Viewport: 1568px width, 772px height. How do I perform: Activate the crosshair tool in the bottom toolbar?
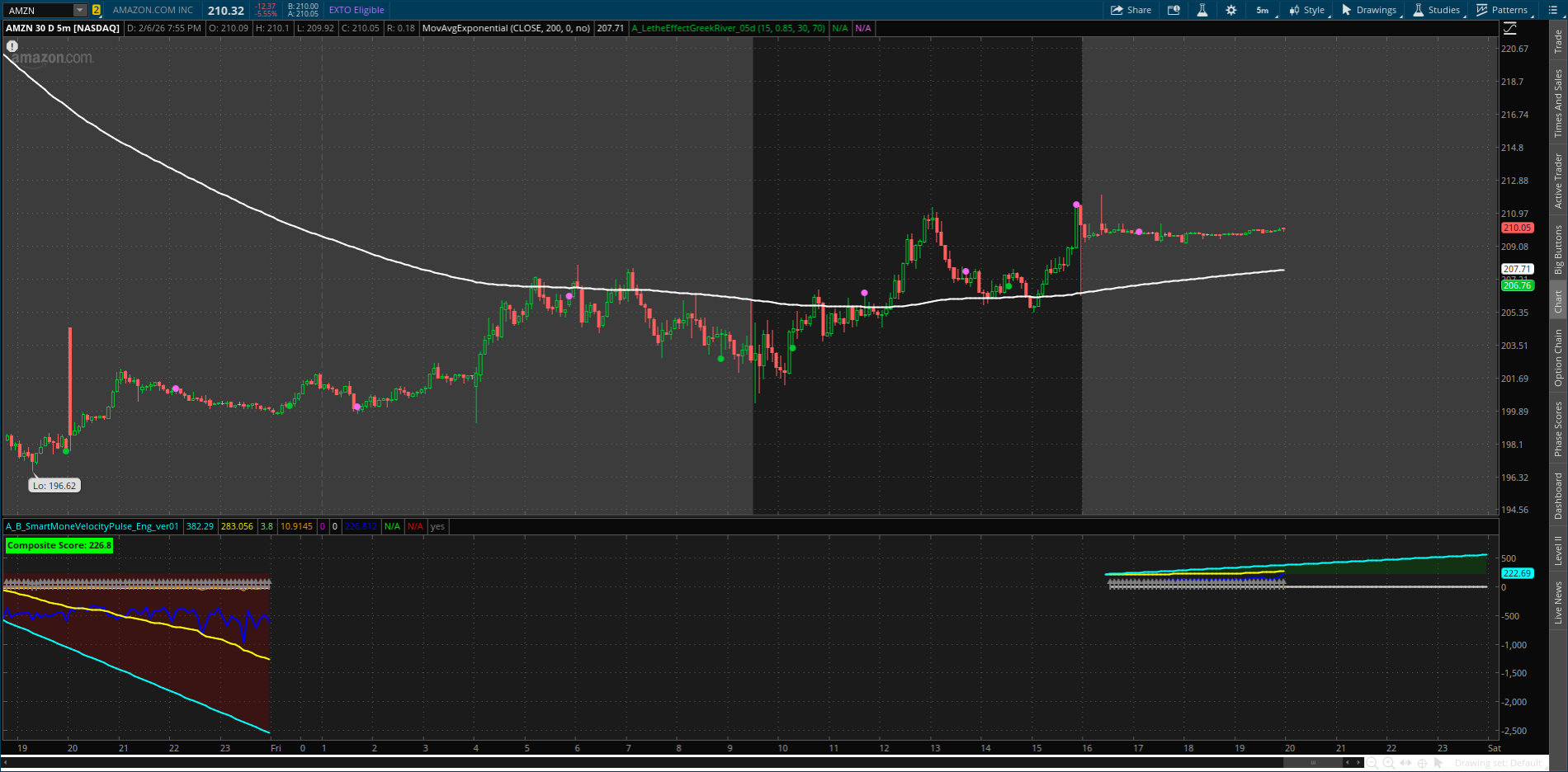point(1422,763)
